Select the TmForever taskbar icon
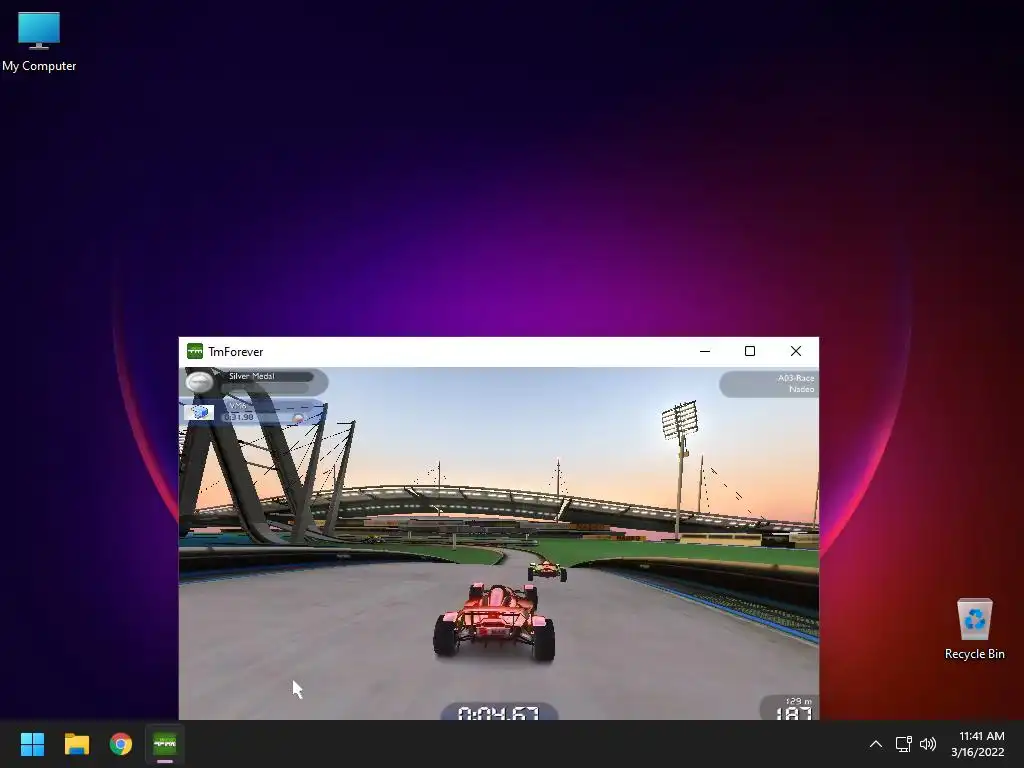Viewport: 1024px width, 768px height. pos(165,744)
